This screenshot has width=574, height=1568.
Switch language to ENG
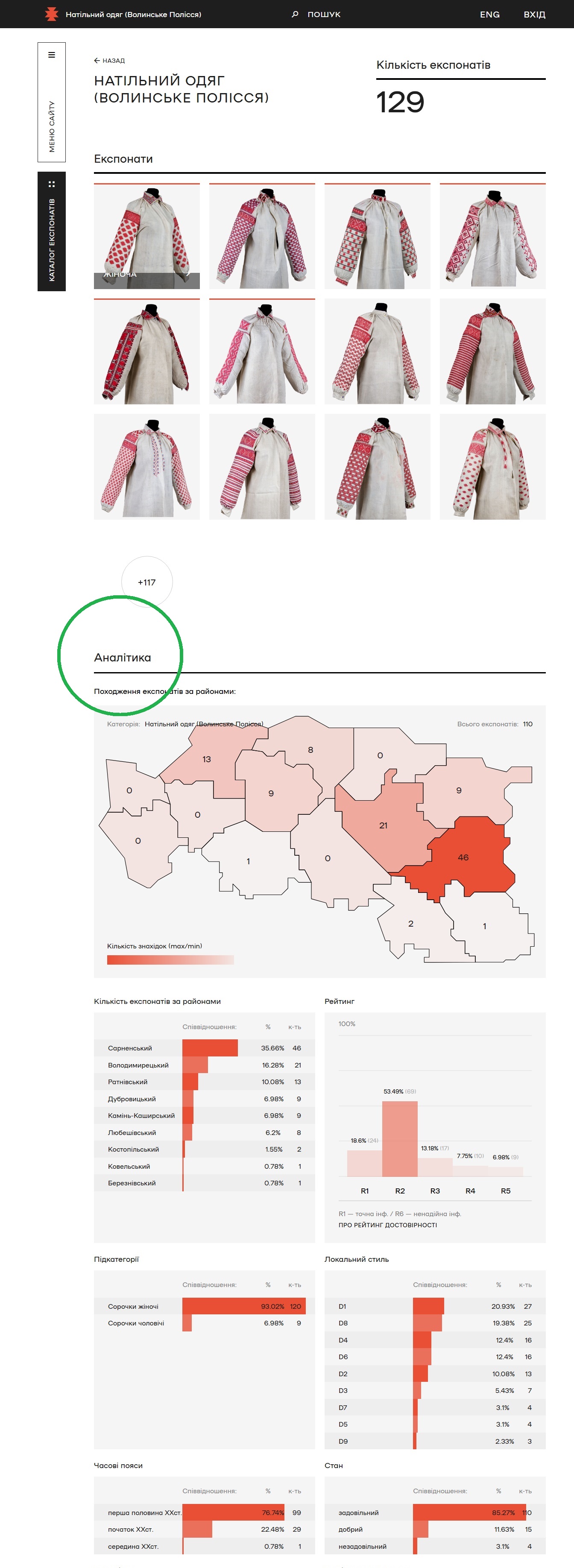click(x=489, y=15)
